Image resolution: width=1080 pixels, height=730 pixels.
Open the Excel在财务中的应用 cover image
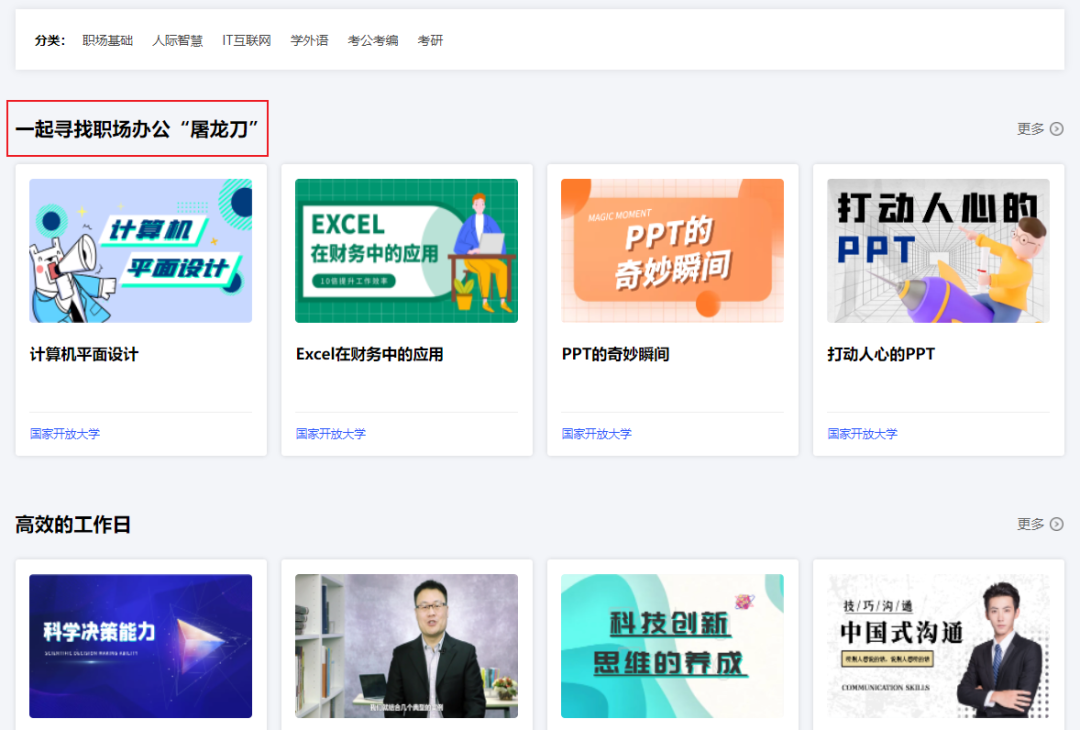[x=406, y=251]
